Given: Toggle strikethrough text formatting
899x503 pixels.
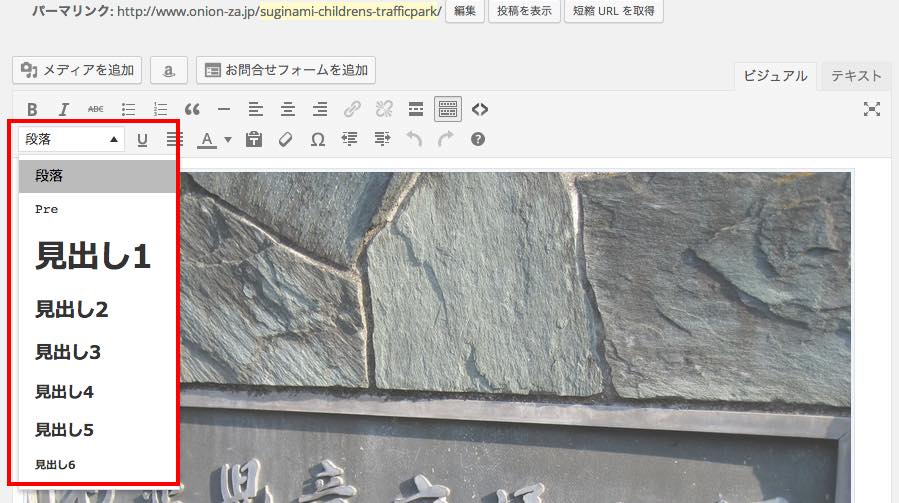Looking at the screenshot, I should 96,109.
